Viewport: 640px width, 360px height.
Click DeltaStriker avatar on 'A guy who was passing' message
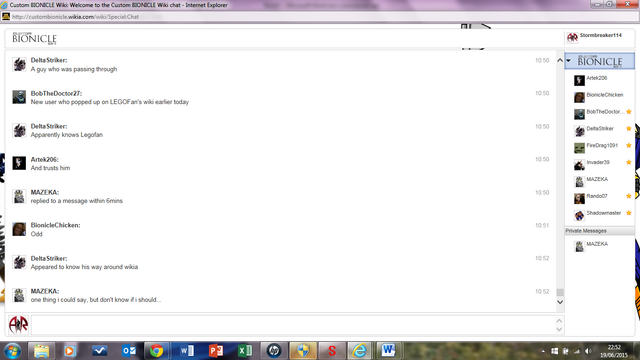pyautogui.click(x=19, y=64)
